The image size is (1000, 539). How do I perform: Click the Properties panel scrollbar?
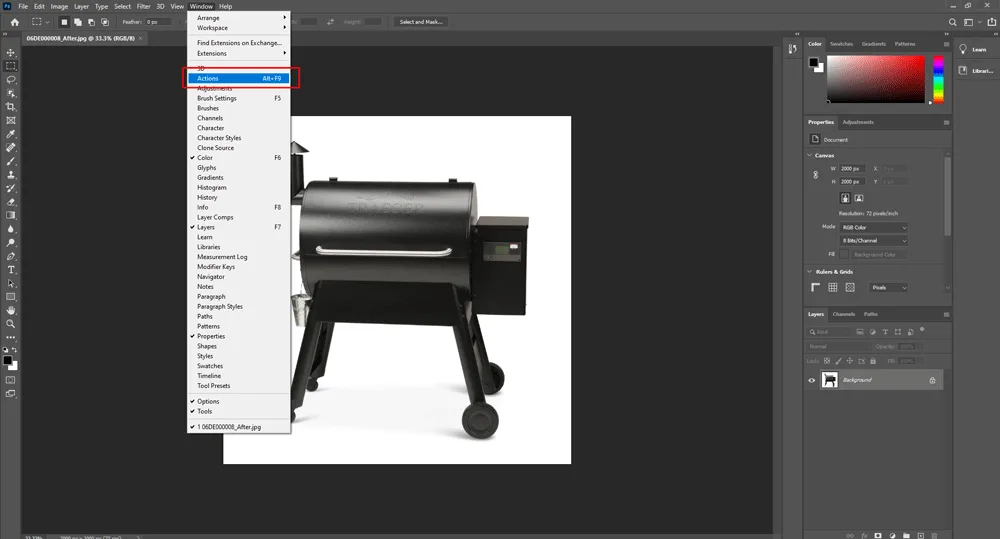coord(947,195)
